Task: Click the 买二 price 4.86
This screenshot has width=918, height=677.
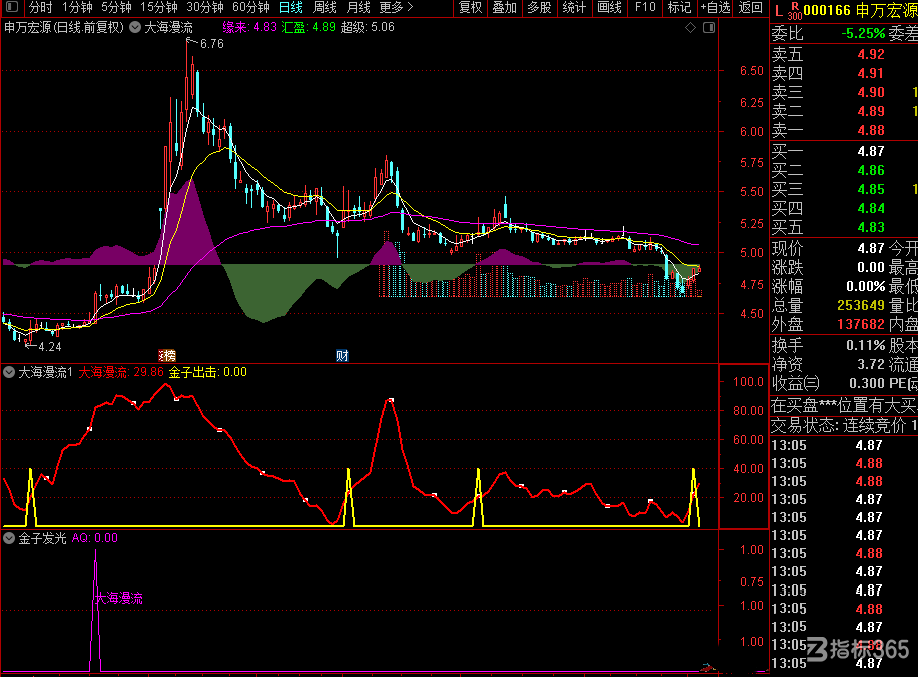Action: click(x=871, y=170)
